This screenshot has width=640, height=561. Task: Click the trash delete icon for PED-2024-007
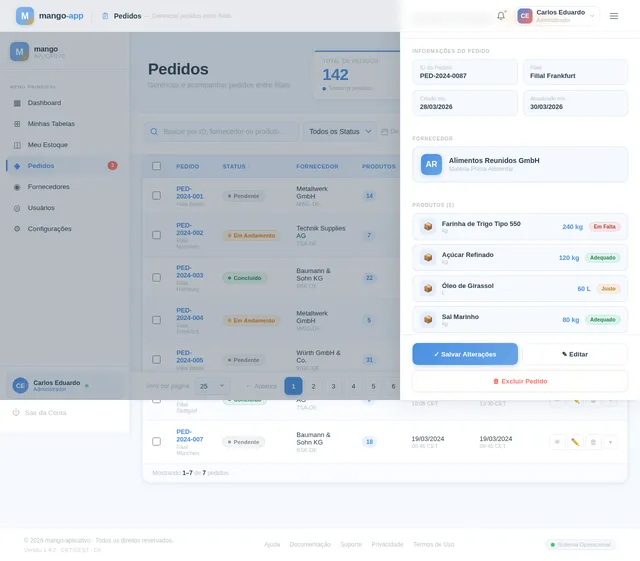tap(593, 441)
